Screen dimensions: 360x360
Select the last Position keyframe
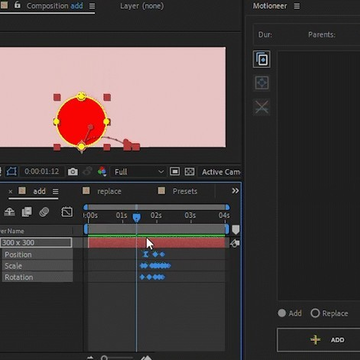(x=162, y=254)
